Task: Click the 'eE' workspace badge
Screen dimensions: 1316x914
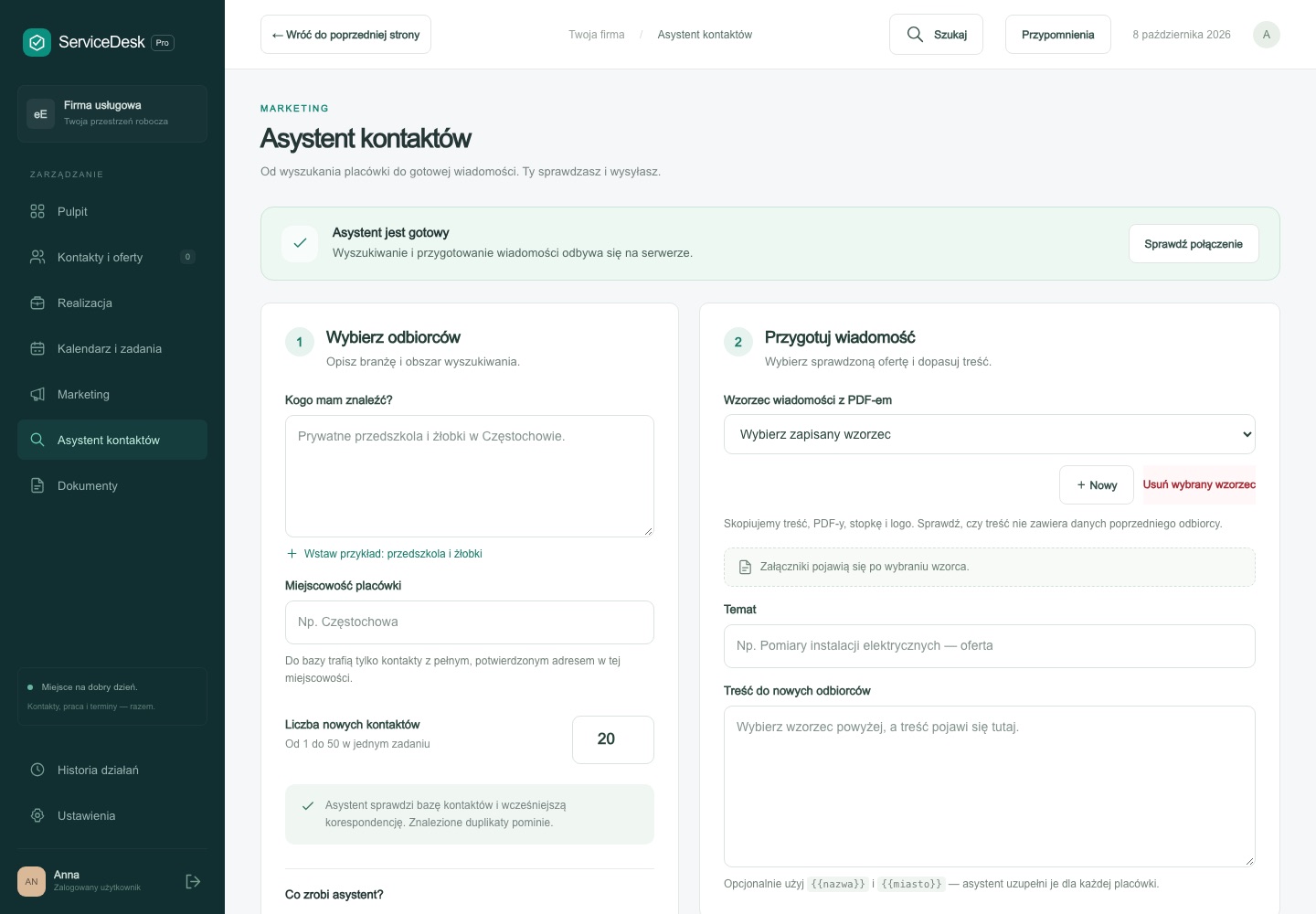Action: 40,114
